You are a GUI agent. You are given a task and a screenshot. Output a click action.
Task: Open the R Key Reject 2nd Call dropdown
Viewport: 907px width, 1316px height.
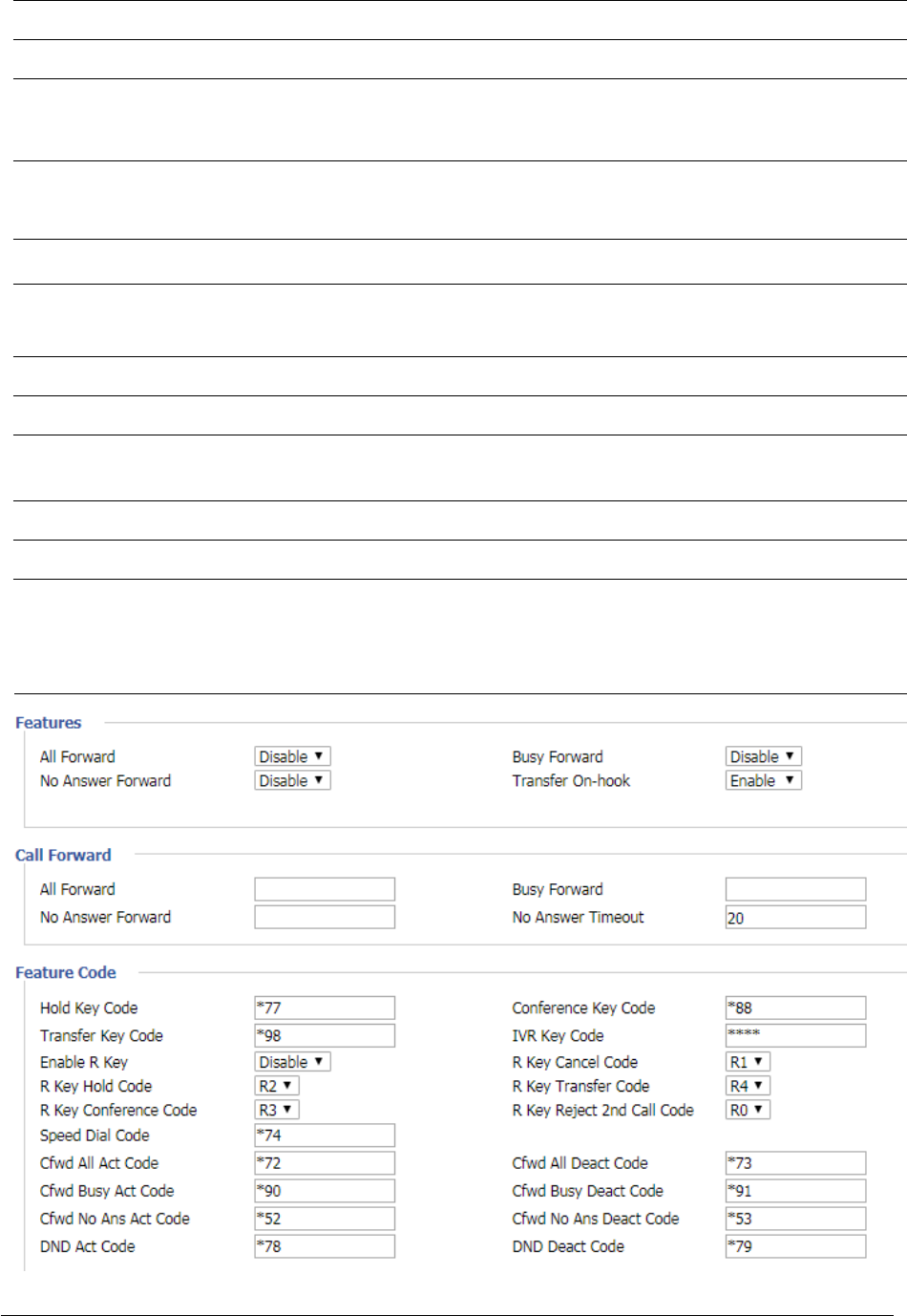[x=748, y=1110]
